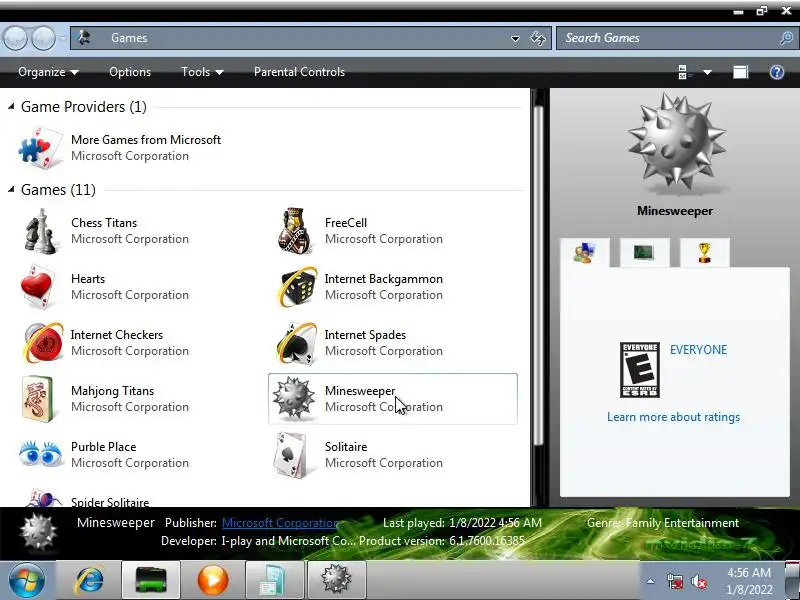Image resolution: width=800 pixels, height=600 pixels.
Task: Click the EVERYONE rating link
Action: (x=698, y=350)
